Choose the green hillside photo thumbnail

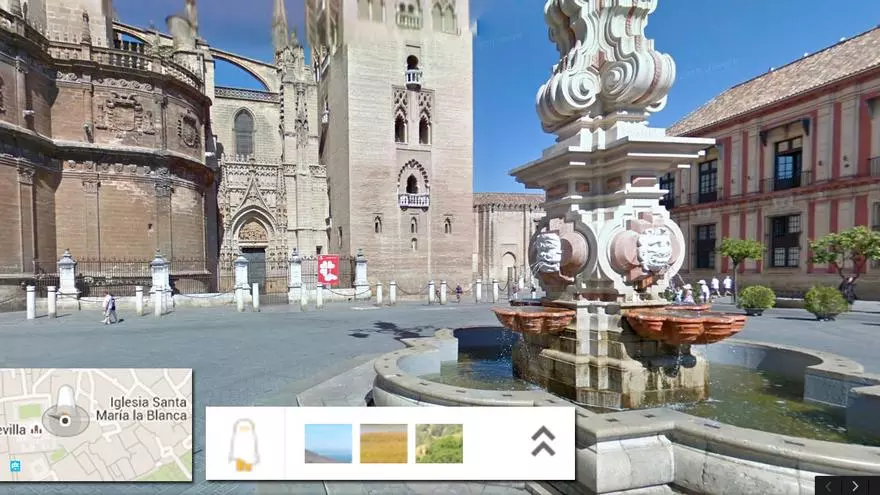(439, 443)
